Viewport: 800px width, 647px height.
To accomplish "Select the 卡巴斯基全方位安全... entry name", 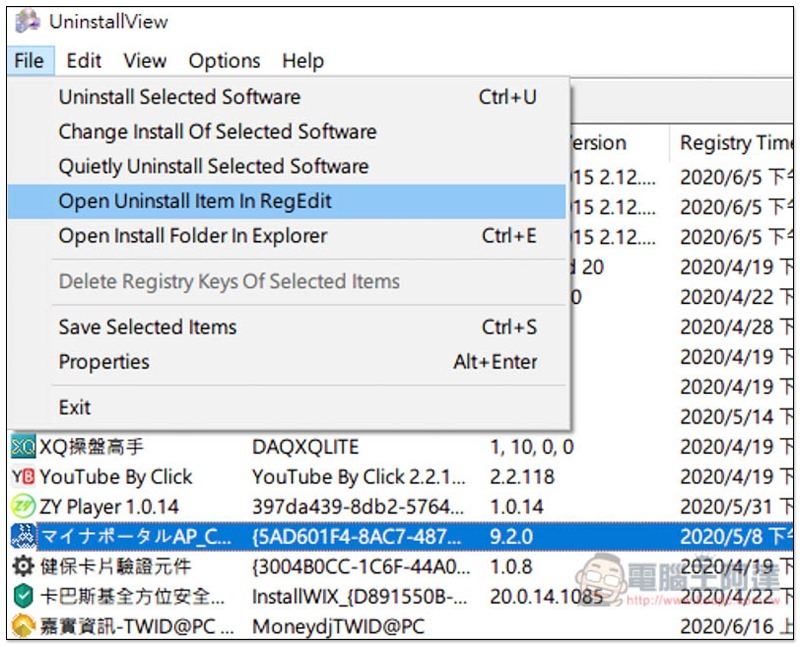I will tap(132, 596).
